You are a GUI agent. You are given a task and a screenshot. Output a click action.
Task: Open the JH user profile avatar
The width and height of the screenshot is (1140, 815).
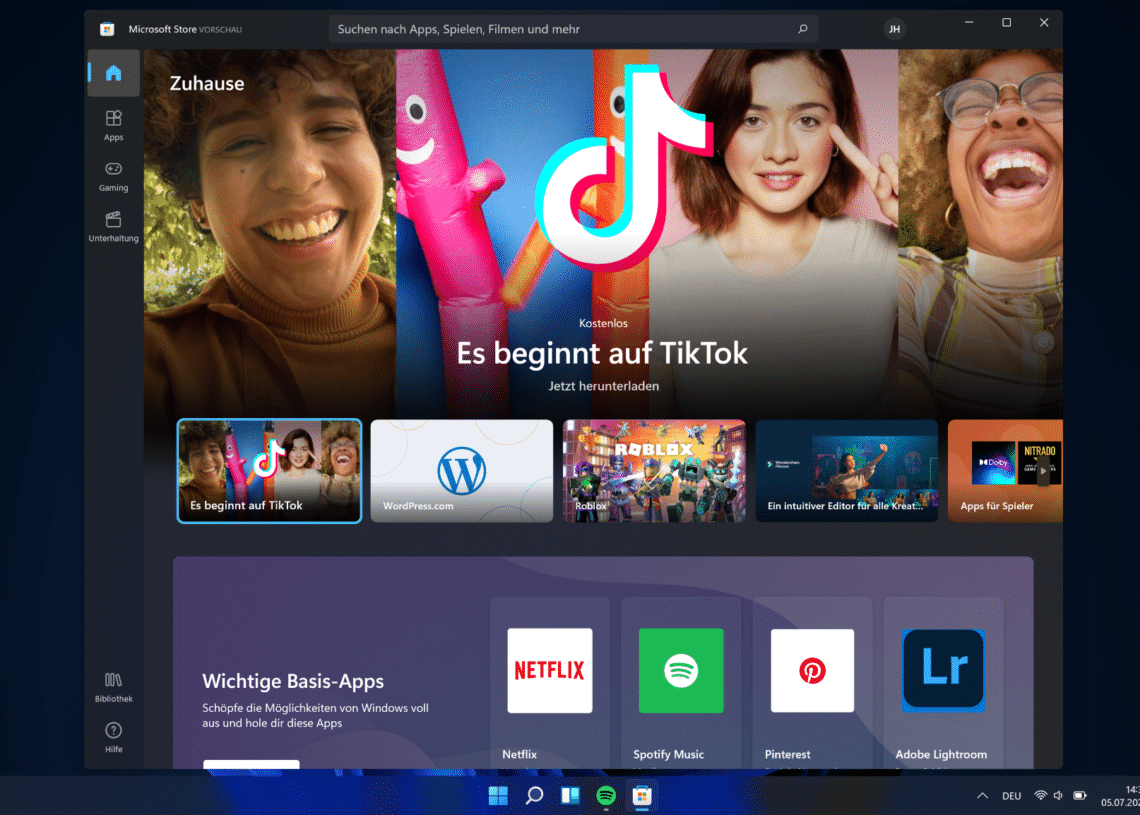894,29
